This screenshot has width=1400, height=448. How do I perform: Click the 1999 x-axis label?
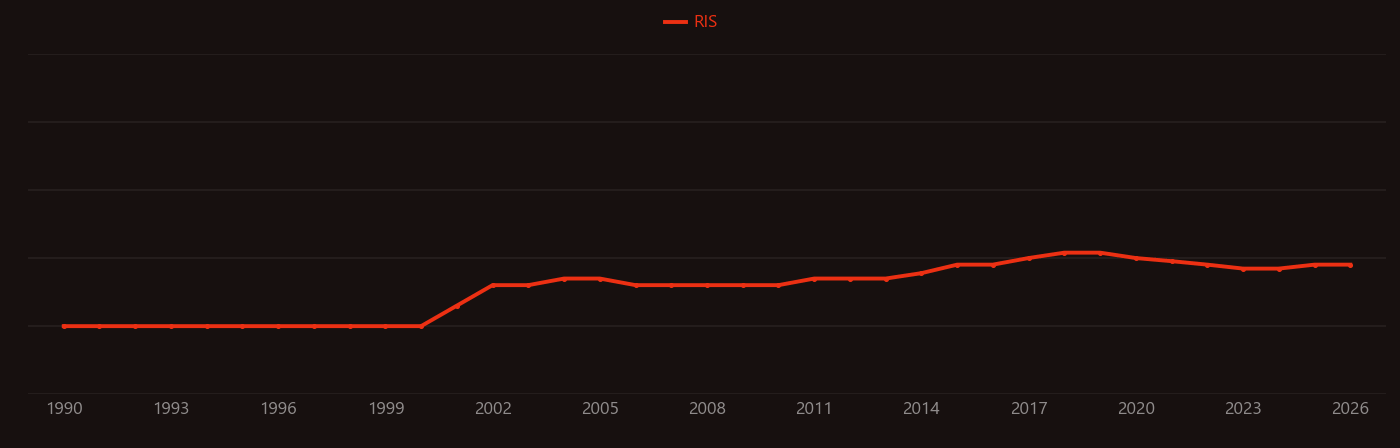386,409
